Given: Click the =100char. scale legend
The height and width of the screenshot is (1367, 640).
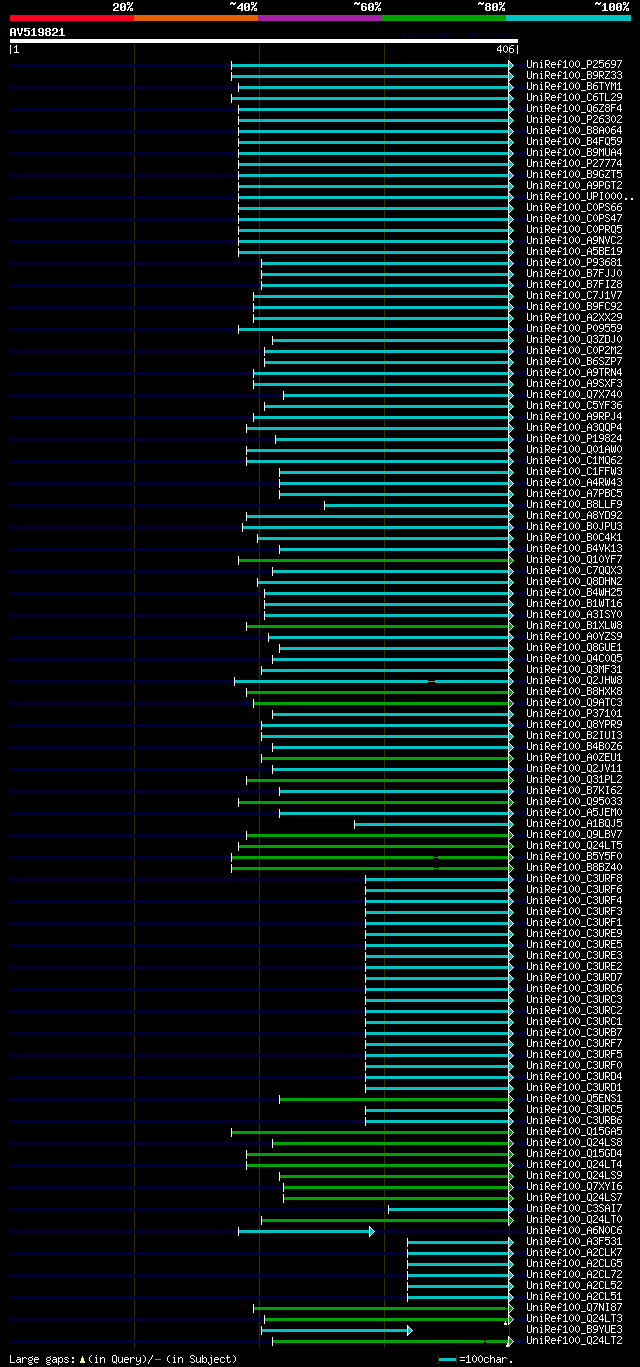Looking at the screenshot, I should click(x=475, y=1359).
